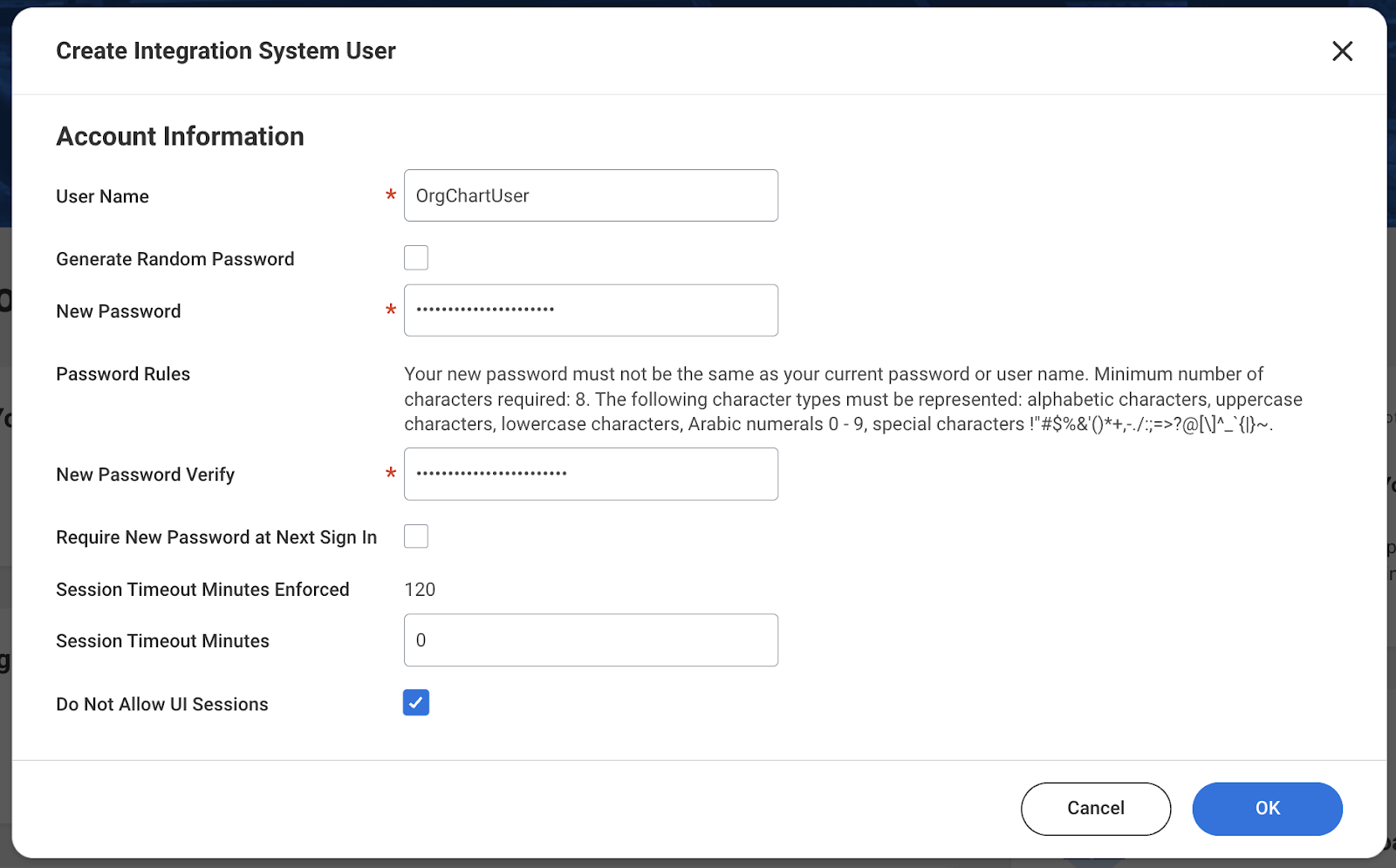
Task: Close the Create Integration System User dialog
Action: pyautogui.click(x=1341, y=51)
